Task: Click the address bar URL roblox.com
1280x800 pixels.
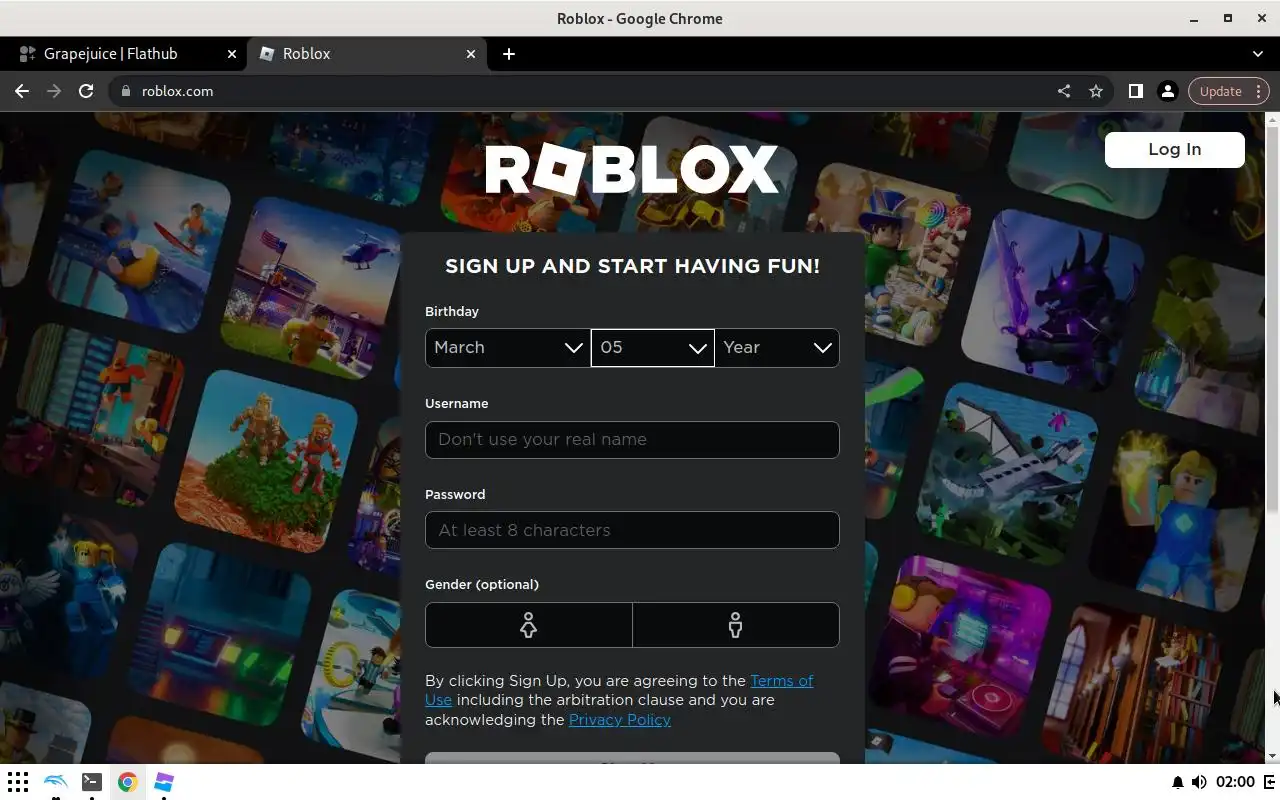Action: pos(177,91)
